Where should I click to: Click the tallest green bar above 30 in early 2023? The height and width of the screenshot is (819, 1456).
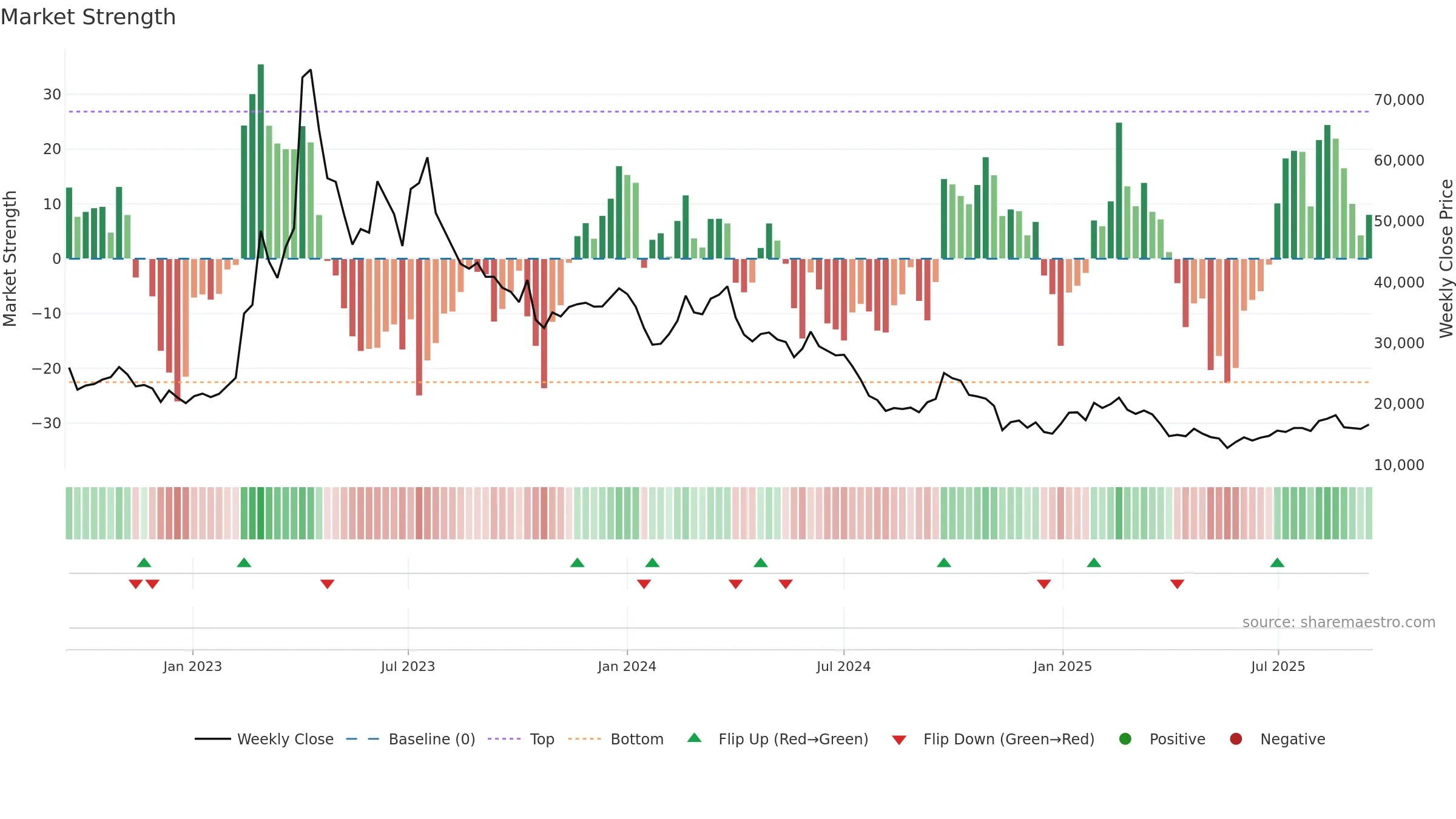(x=261, y=161)
